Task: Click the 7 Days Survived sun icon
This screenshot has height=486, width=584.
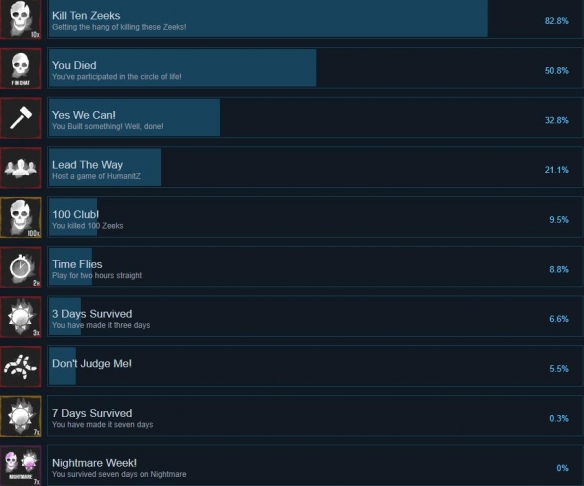Action: click(21, 416)
